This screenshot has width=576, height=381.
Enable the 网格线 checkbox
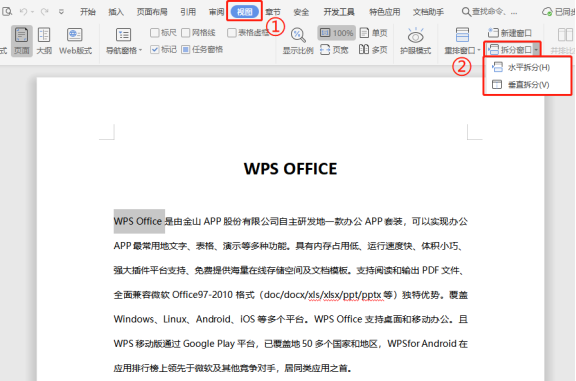coord(186,33)
